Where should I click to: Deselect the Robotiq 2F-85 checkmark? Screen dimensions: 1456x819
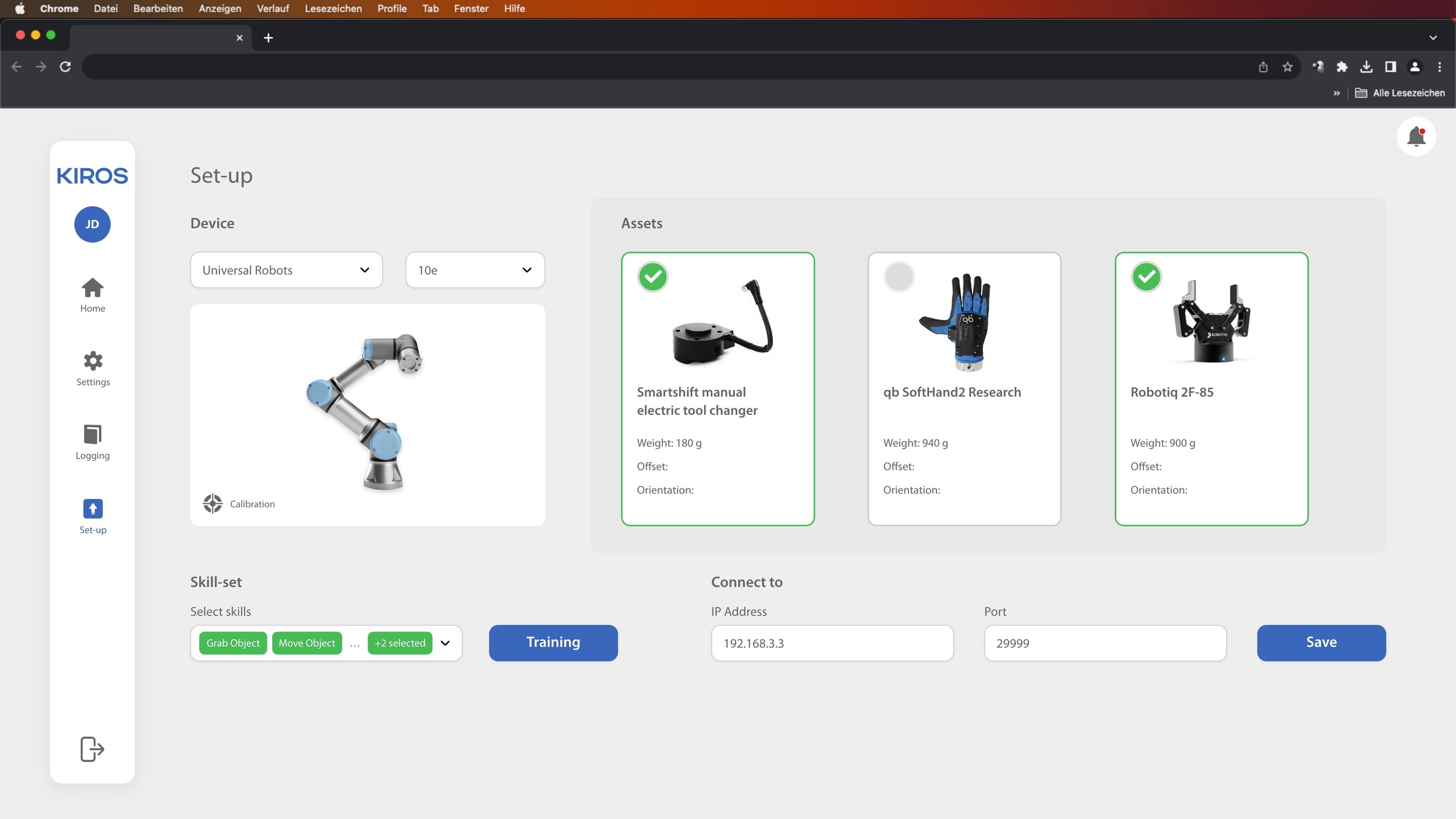(x=1146, y=277)
